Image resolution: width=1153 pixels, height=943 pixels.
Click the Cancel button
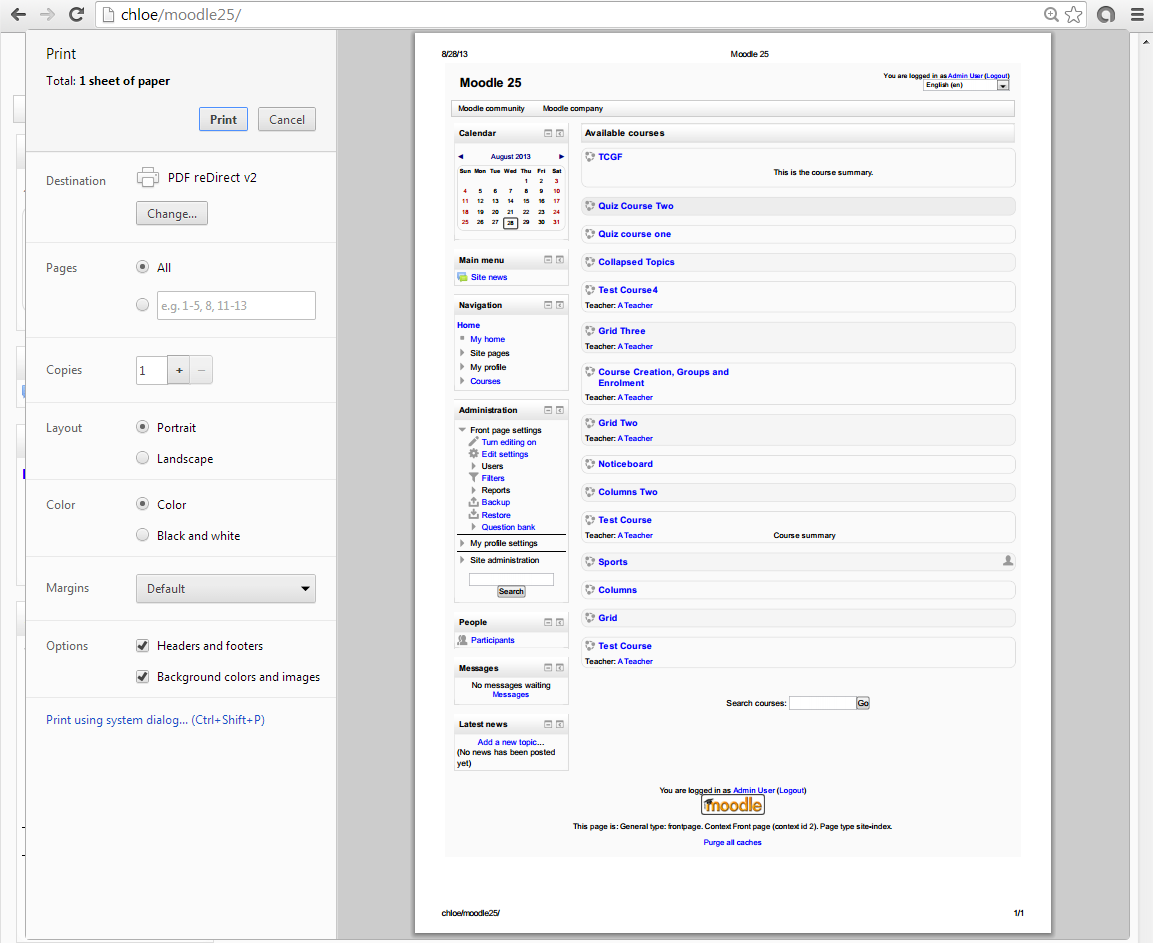coord(287,119)
